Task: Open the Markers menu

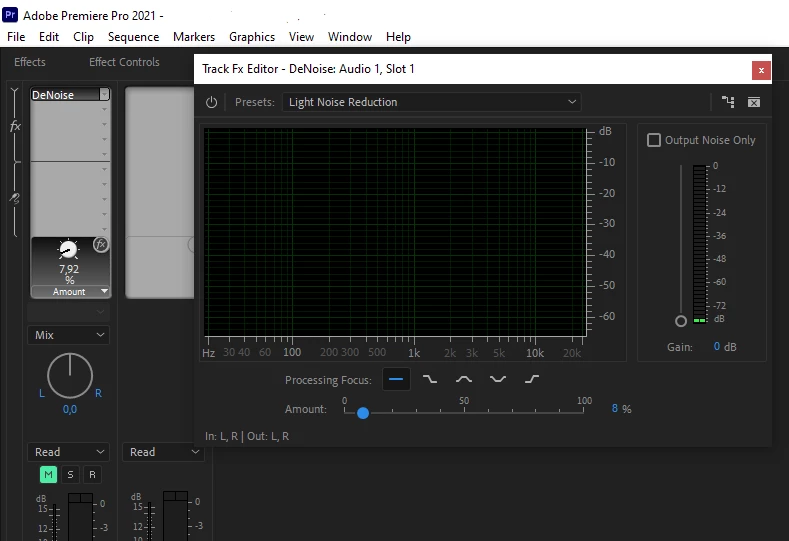Action: (194, 37)
